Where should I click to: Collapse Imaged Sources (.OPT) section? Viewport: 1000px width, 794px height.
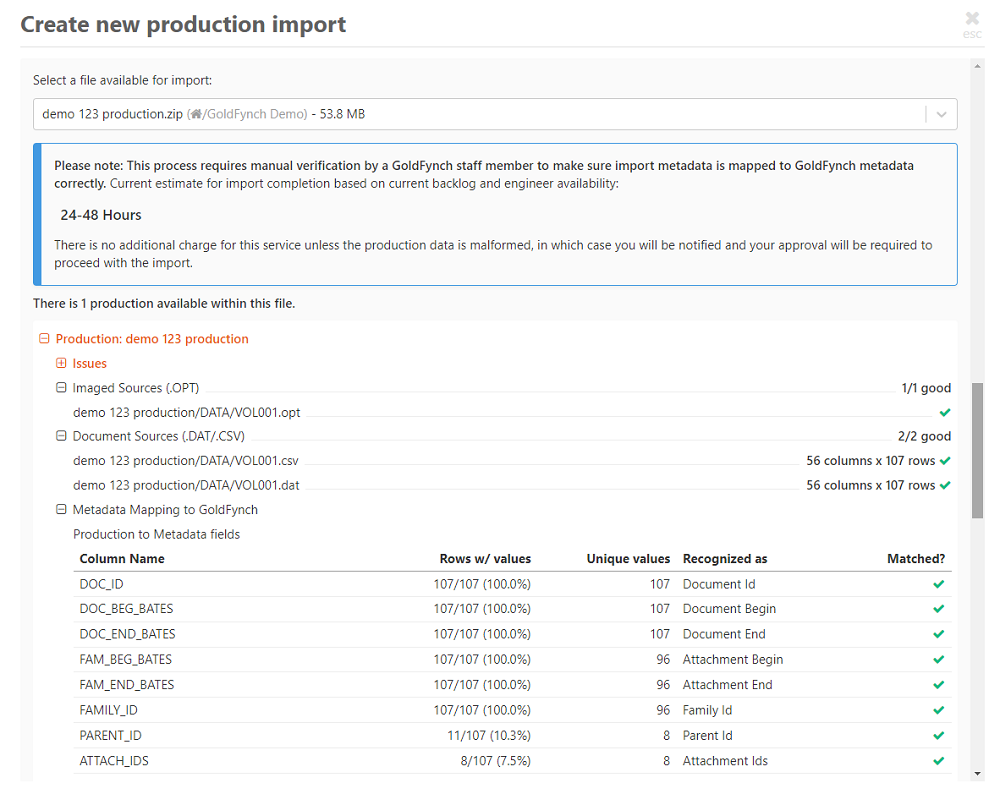click(x=61, y=388)
